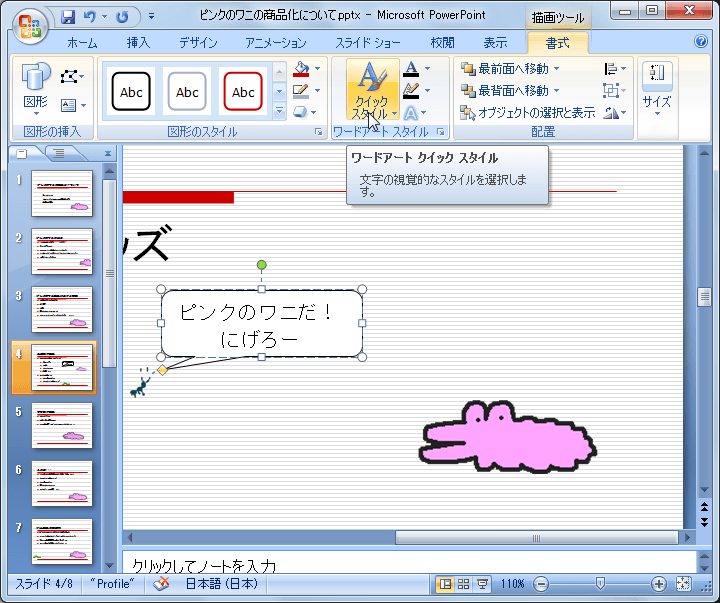Click the edit shape icon
720x603 pixels.
pyautogui.click(x=69, y=76)
